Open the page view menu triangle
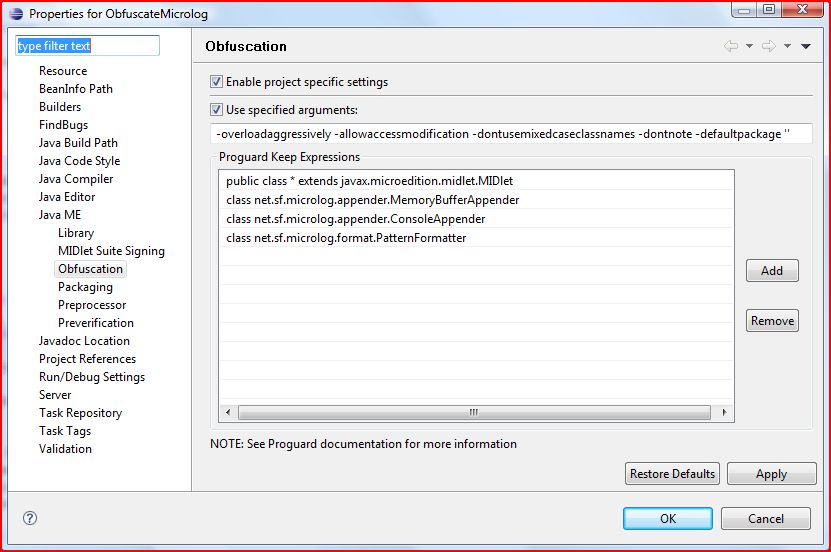Screen dimensions: 831x552 806,46
